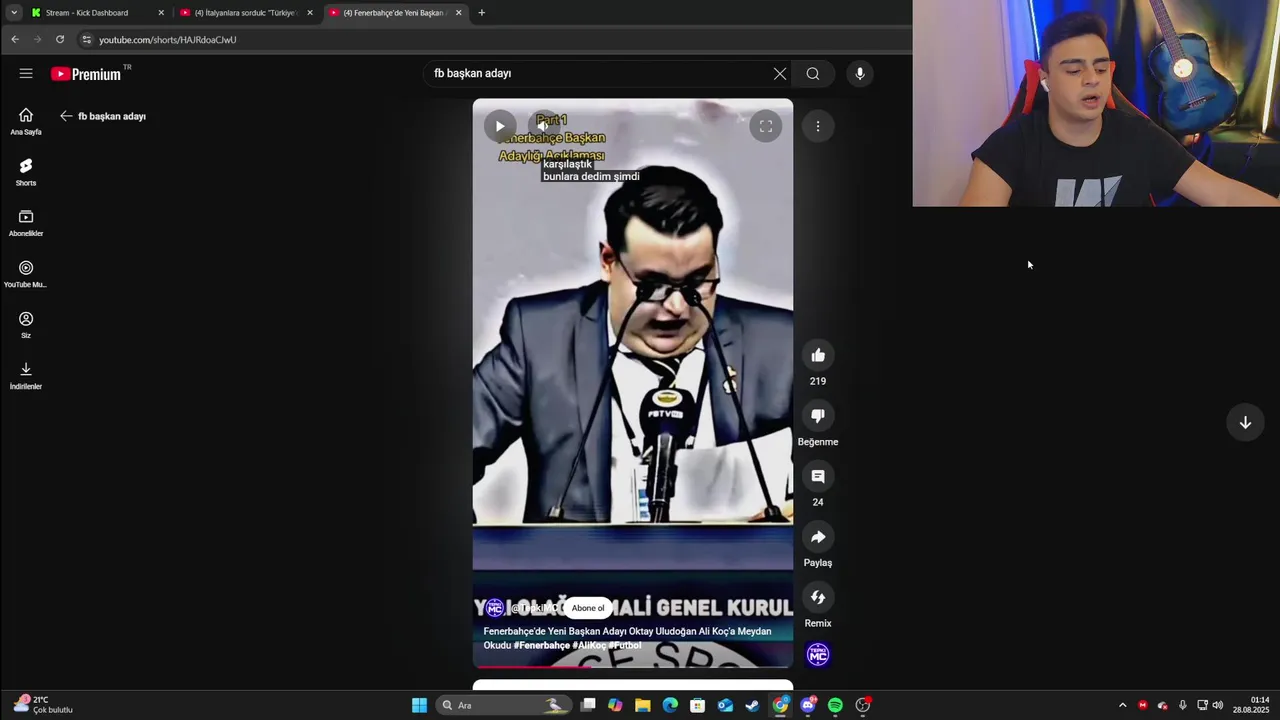Subscribe with Abone ol button
This screenshot has width=1280, height=720.
588,608
